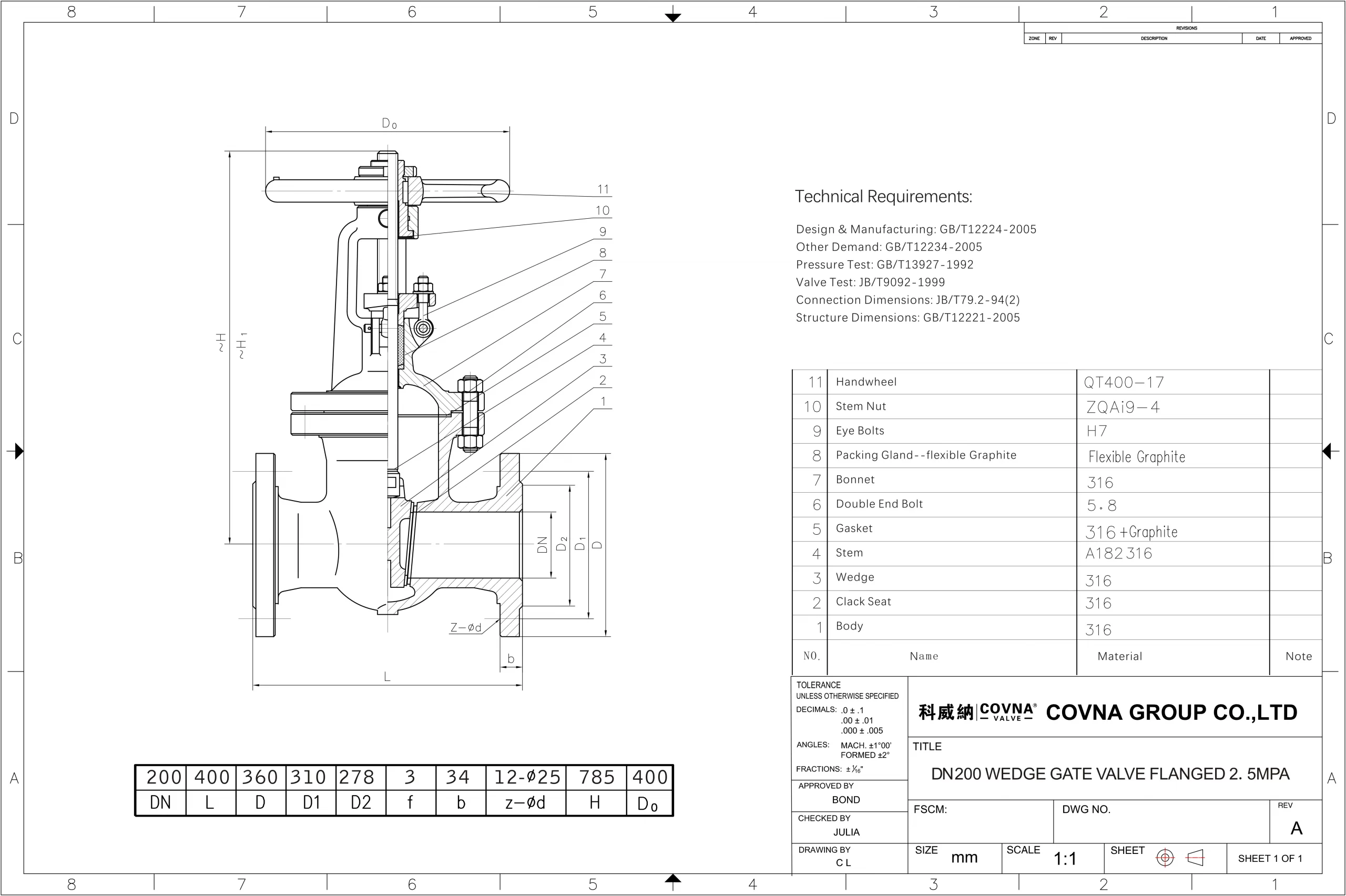Click balloon number 11 callout label
Viewport: 1346px width, 896px height.
(x=603, y=189)
